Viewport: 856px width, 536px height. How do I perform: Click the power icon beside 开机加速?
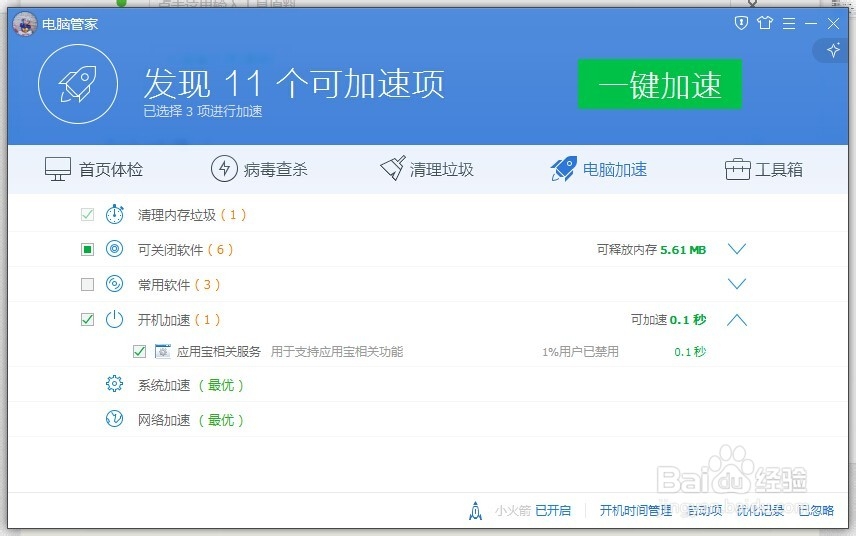click(x=114, y=319)
